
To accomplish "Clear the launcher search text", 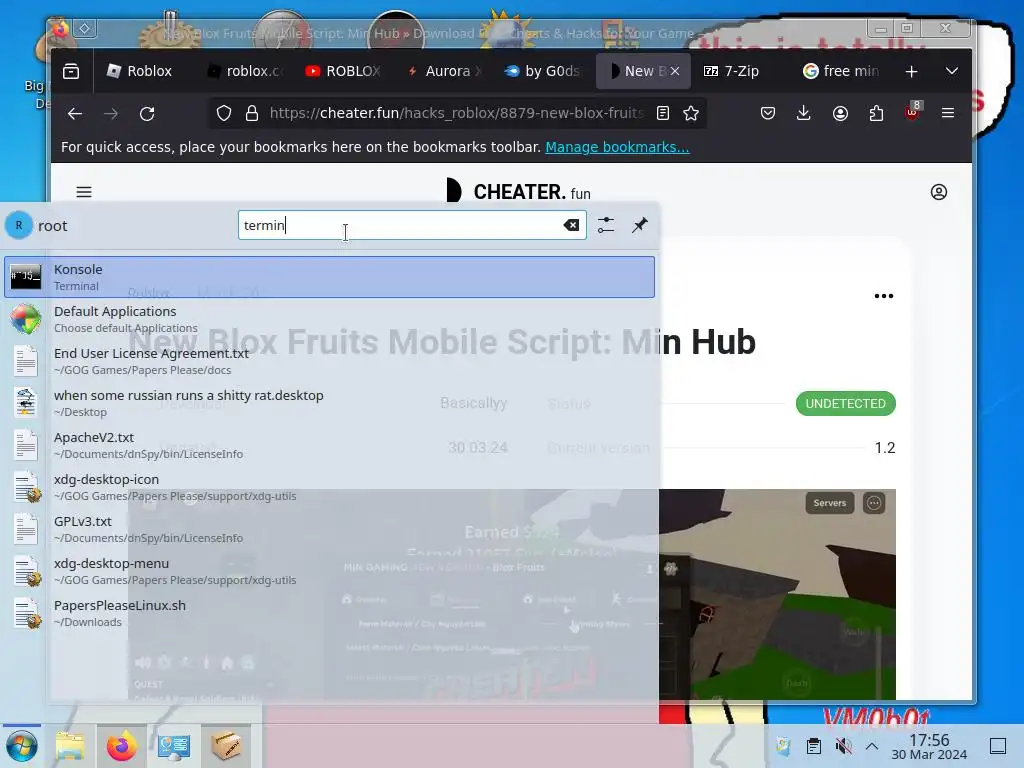I will click(571, 225).
